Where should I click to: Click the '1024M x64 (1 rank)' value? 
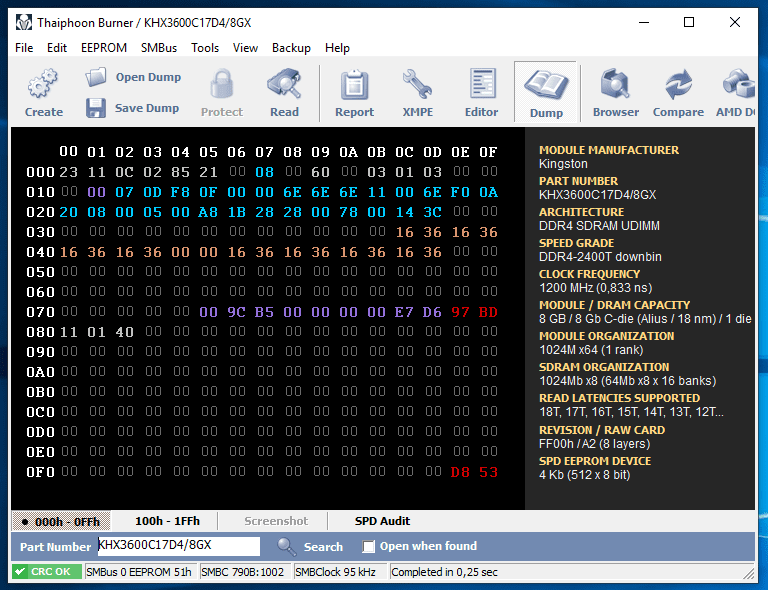pyautogui.click(x=591, y=350)
